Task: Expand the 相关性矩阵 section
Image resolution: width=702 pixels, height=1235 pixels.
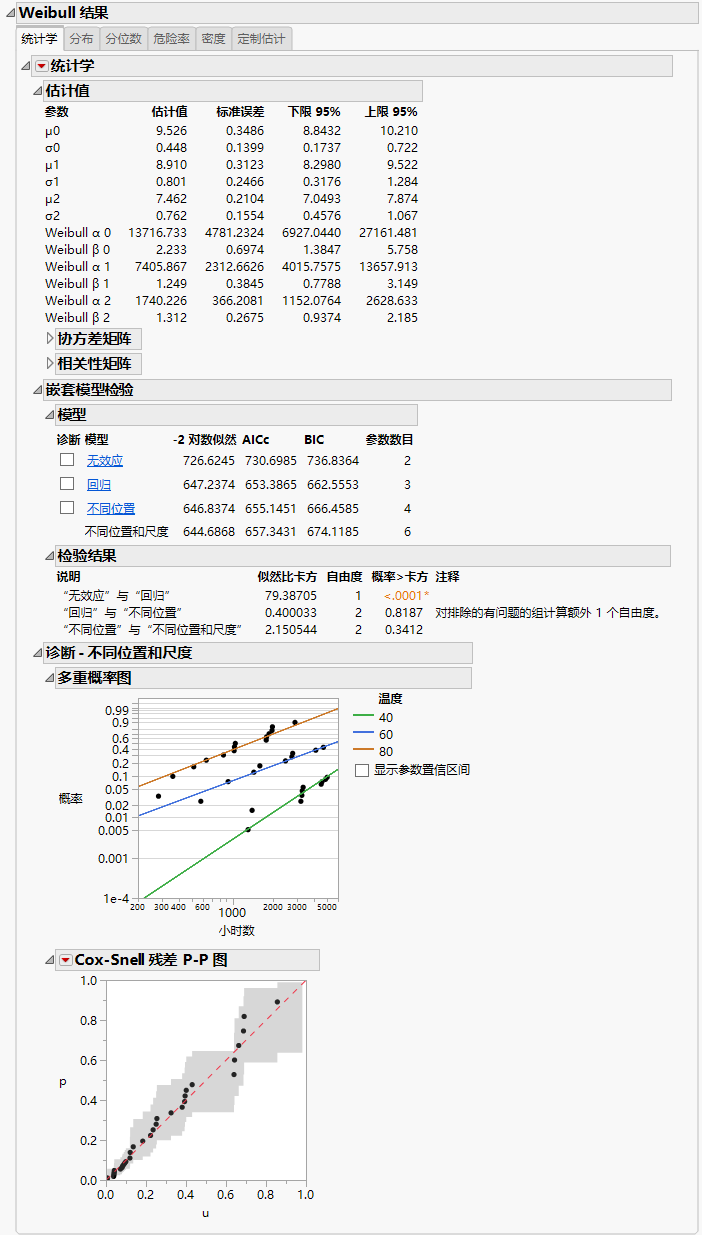Action: click(51, 363)
